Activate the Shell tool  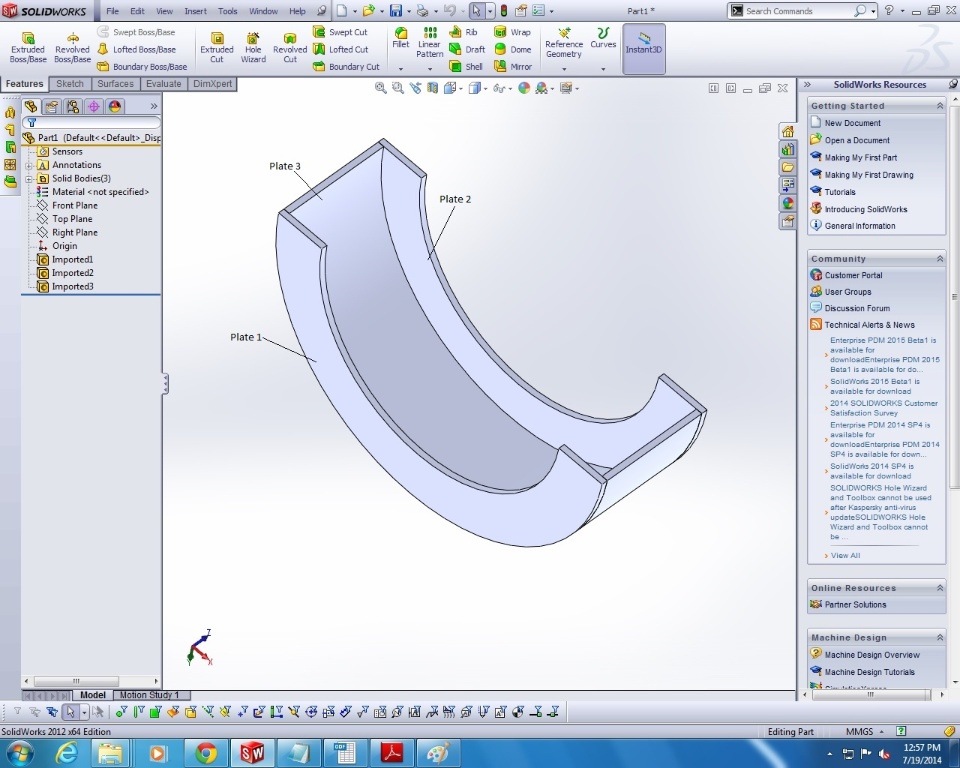click(x=466, y=66)
